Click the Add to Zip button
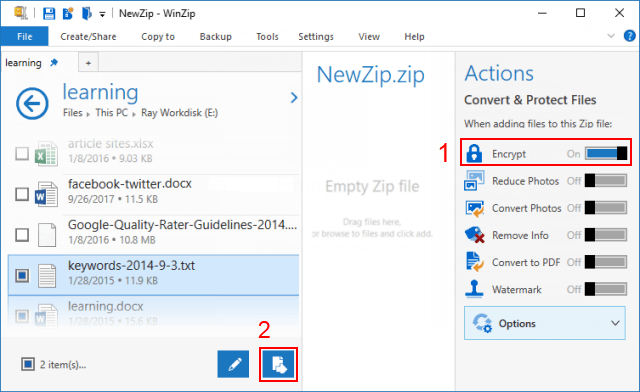 [x=278, y=364]
